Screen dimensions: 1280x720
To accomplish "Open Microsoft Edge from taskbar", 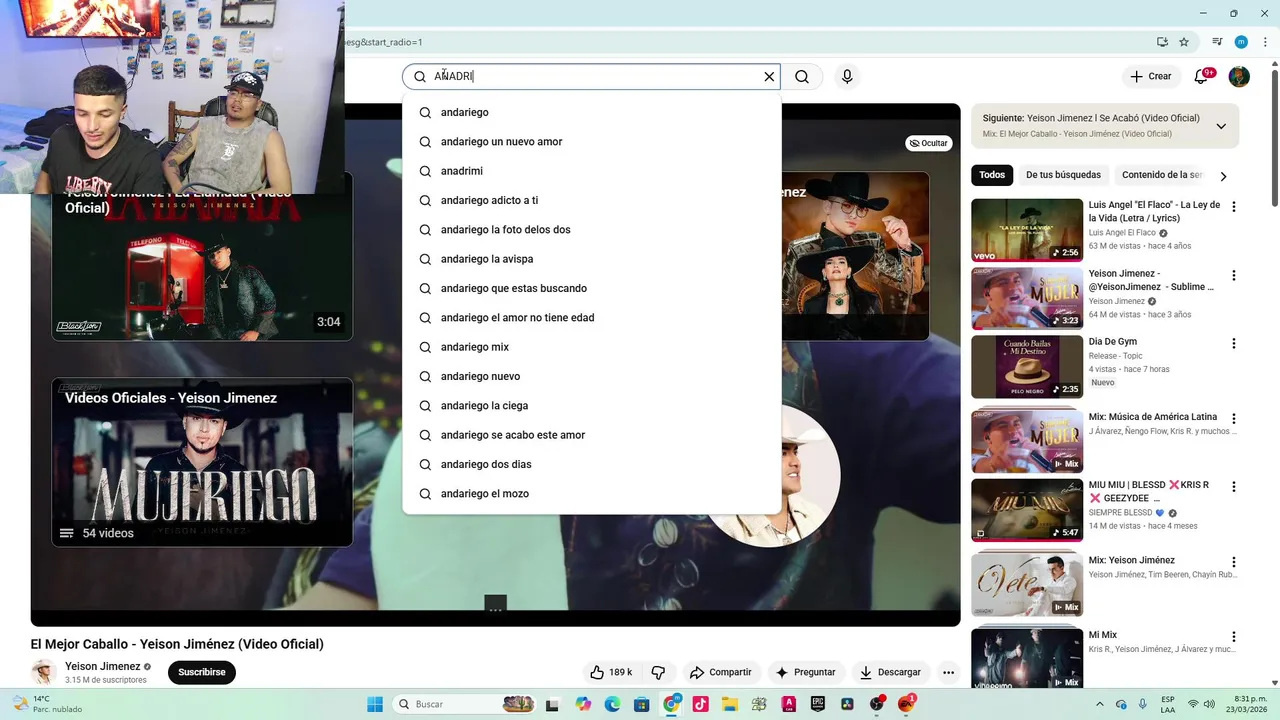I will click(612, 704).
